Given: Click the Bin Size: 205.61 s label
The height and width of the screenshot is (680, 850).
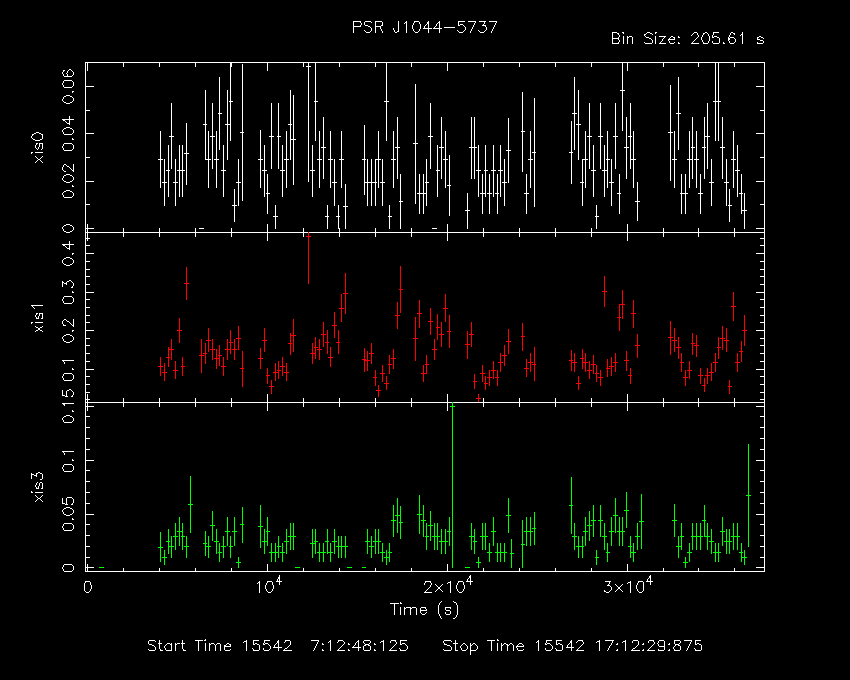Looking at the screenshot, I should 687,39.
